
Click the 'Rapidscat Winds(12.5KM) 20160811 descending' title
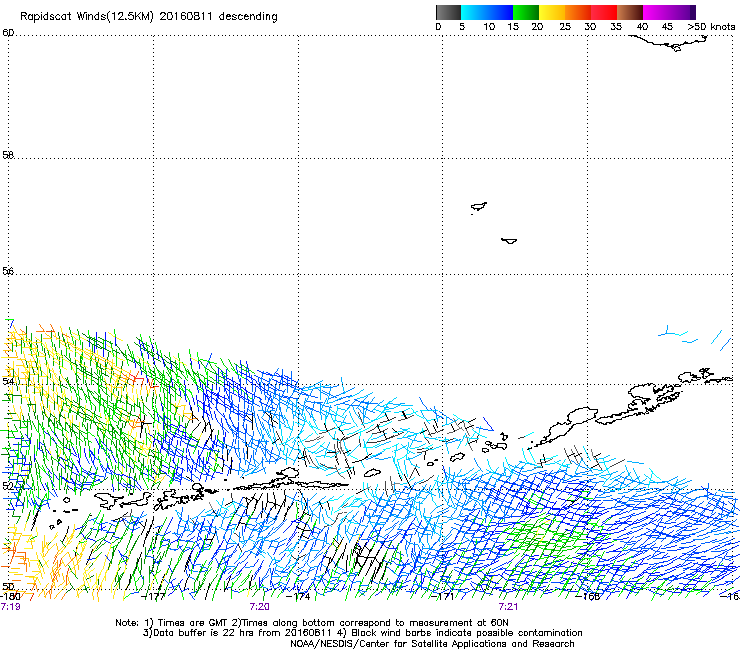149,16
